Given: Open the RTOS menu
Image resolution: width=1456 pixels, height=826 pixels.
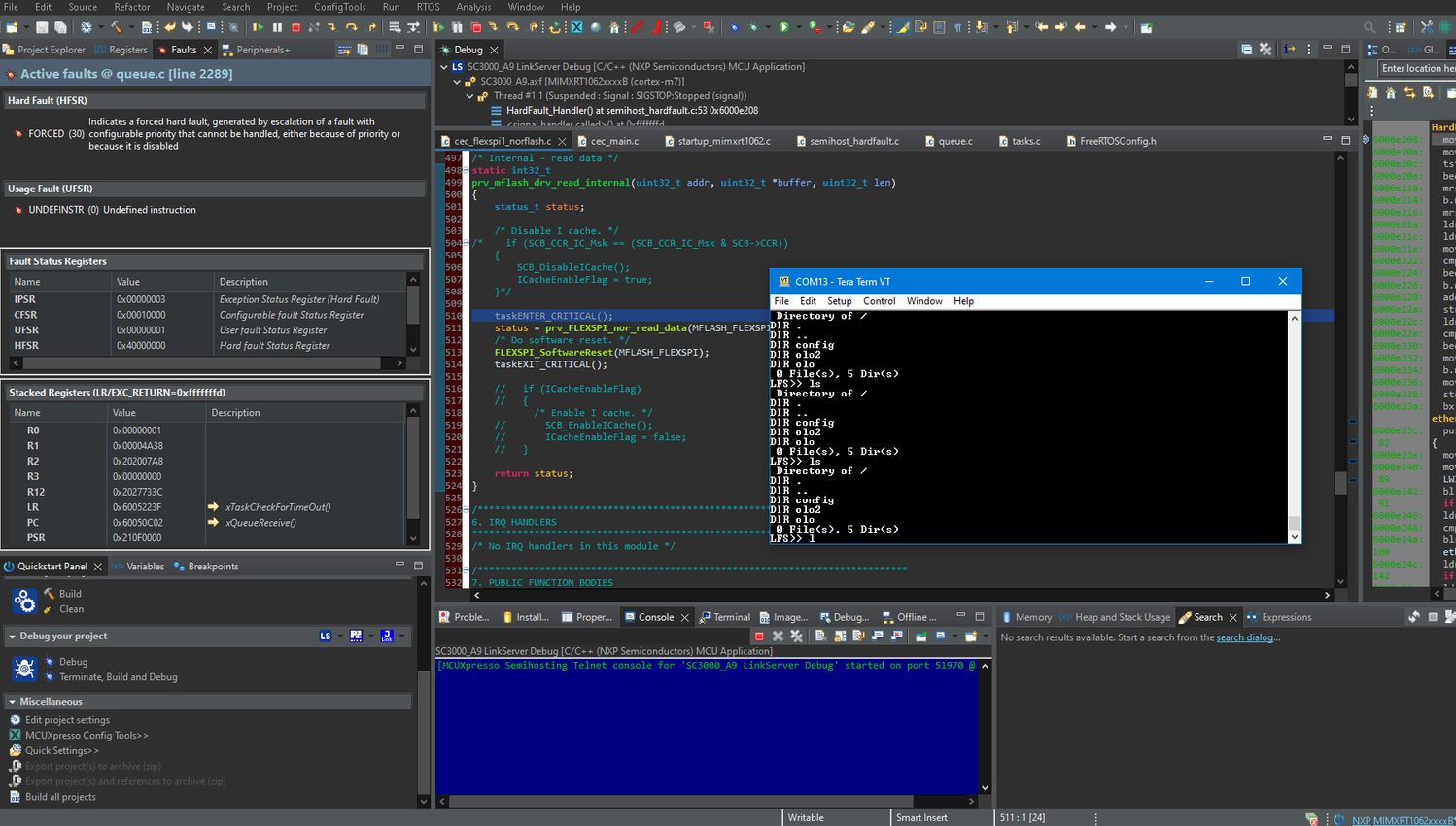Looking at the screenshot, I should (x=428, y=7).
